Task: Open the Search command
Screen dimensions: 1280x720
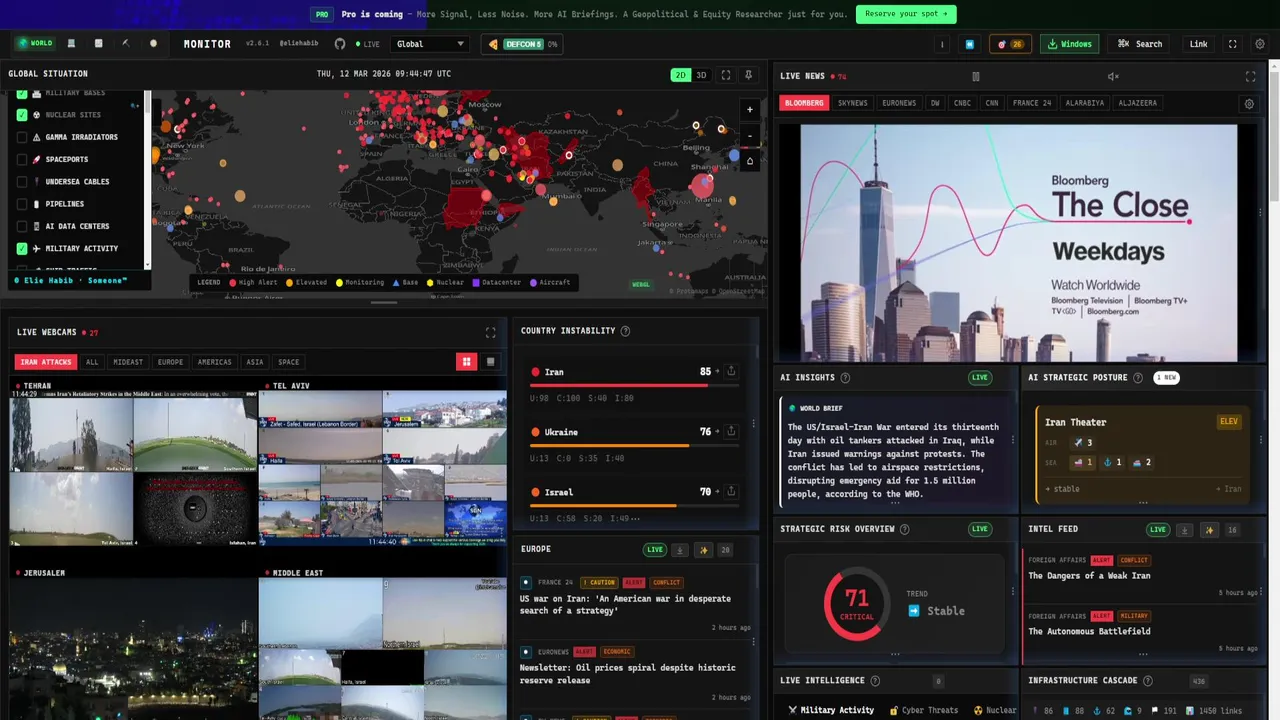Action: point(1140,44)
